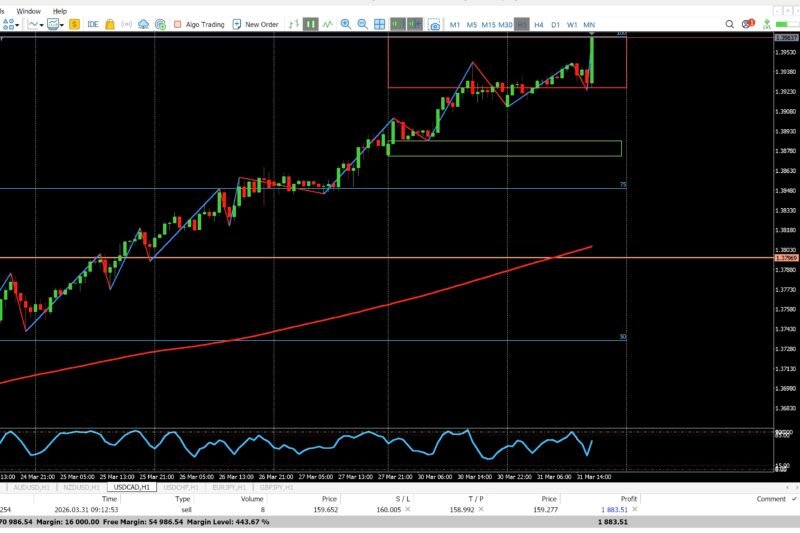Select the M30 timeframe

click(x=505, y=24)
